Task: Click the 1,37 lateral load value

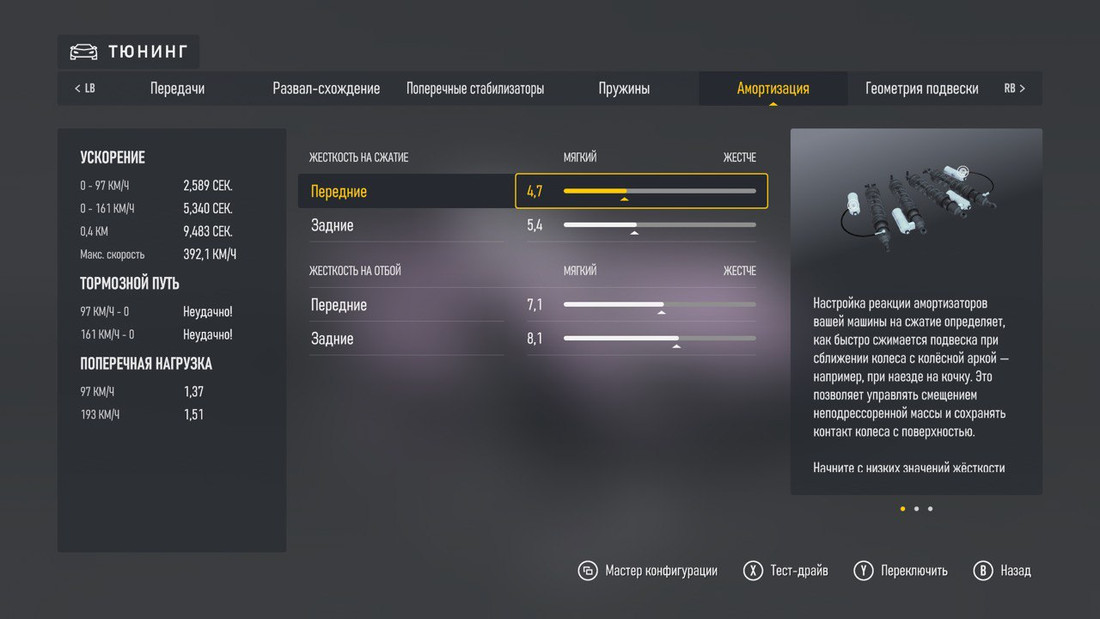Action: (194, 392)
